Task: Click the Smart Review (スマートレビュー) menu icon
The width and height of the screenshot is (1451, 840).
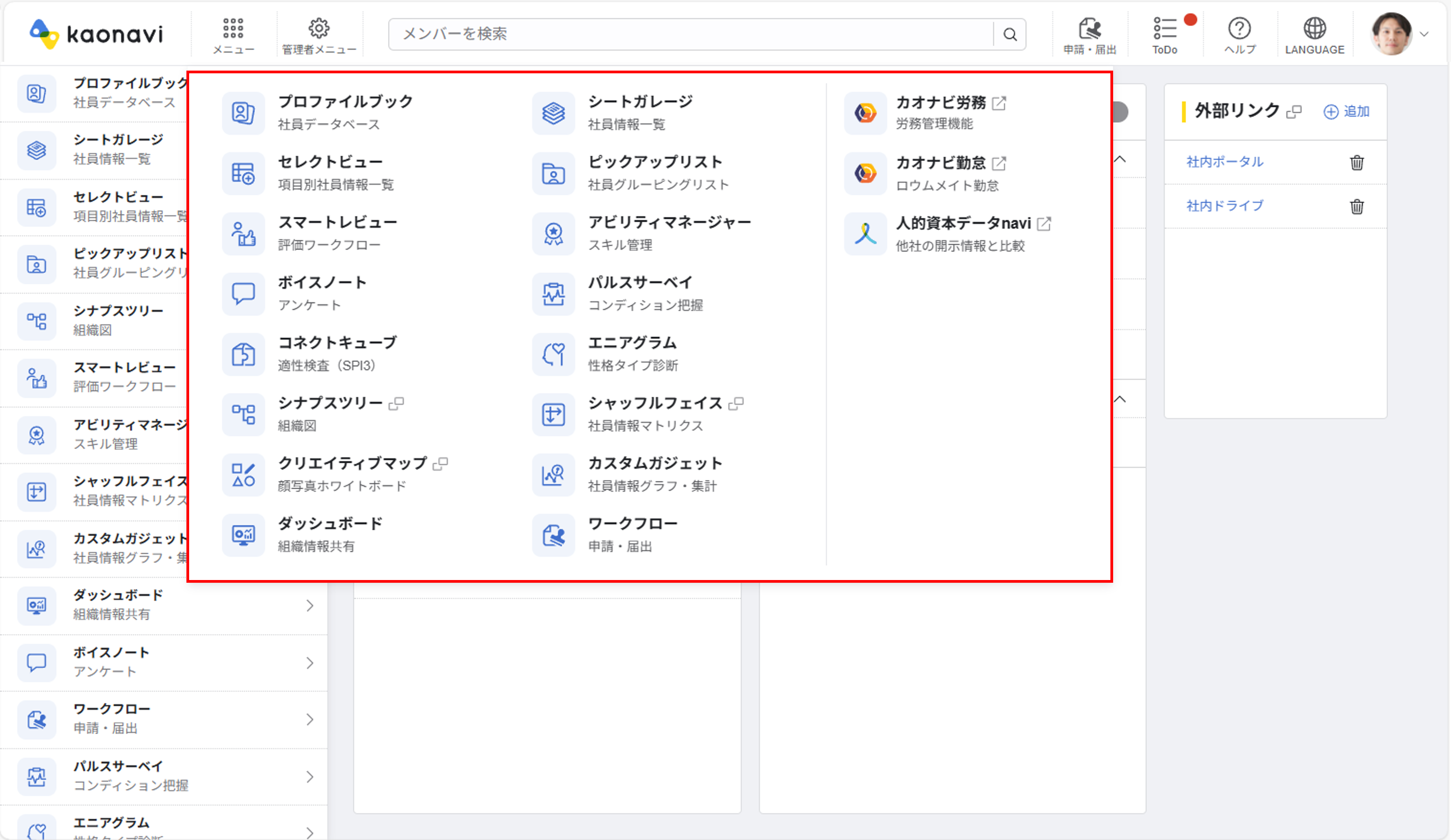Action: pos(243,234)
